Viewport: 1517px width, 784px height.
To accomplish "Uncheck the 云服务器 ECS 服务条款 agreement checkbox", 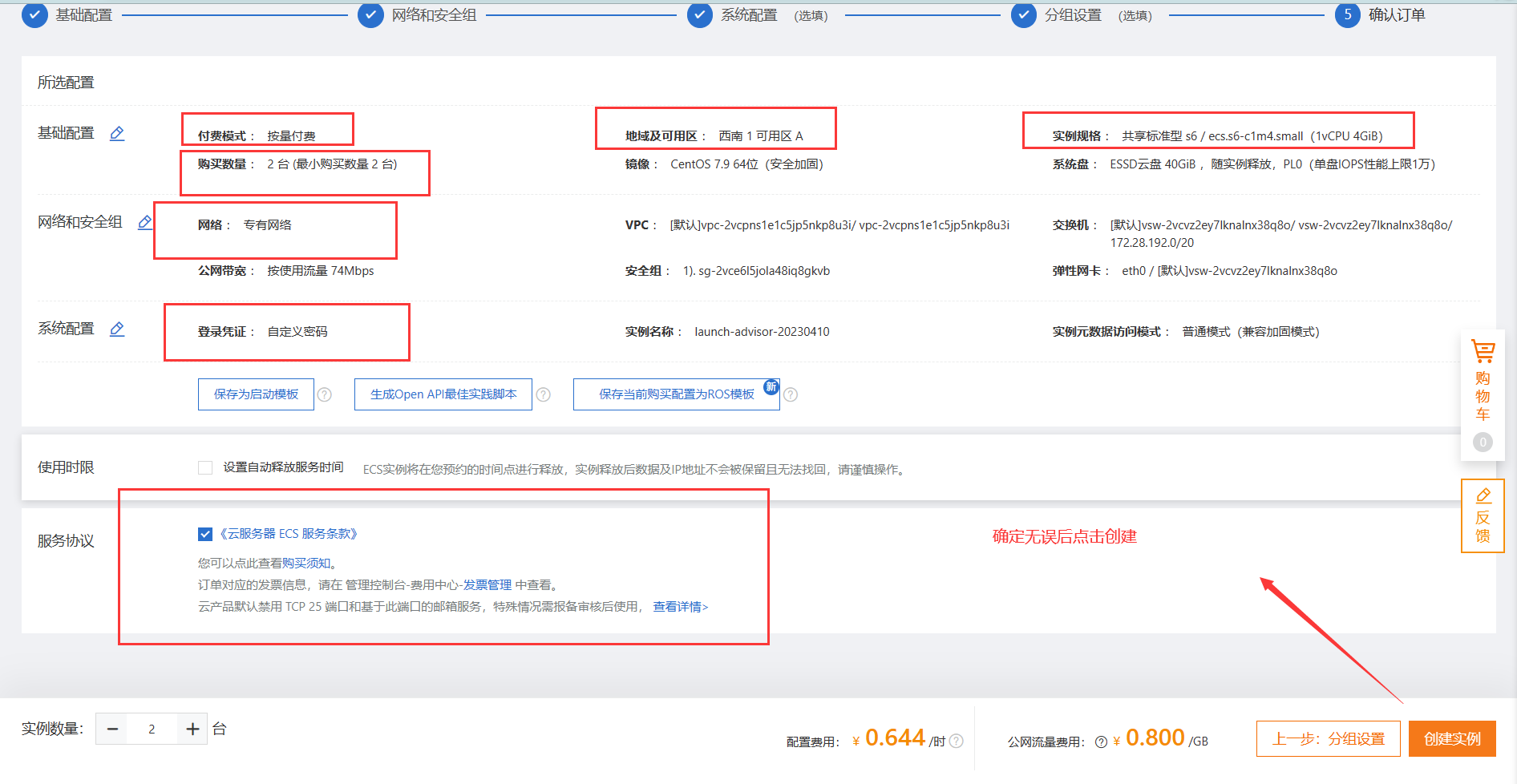I will [205, 534].
